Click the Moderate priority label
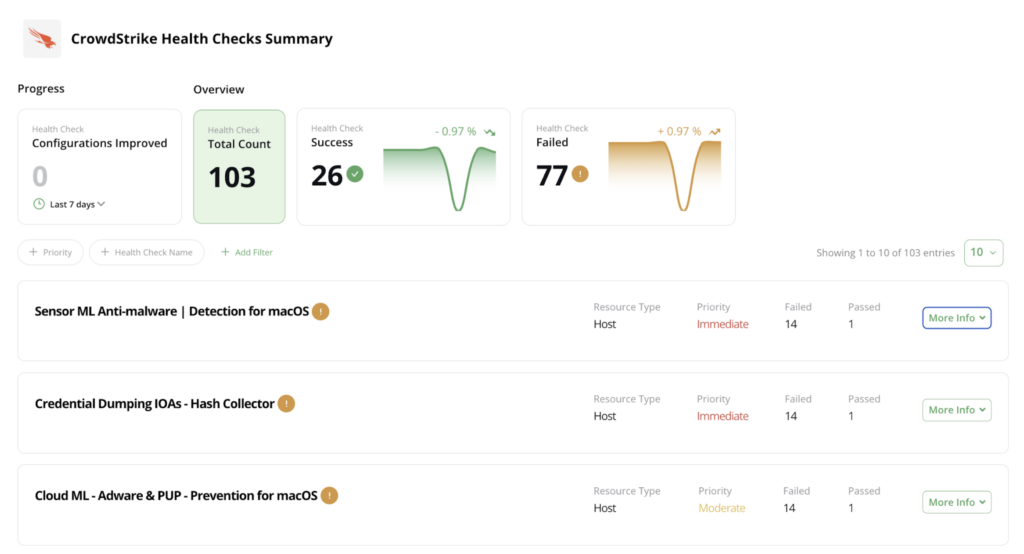Image resolution: width=1024 pixels, height=554 pixels. point(722,508)
